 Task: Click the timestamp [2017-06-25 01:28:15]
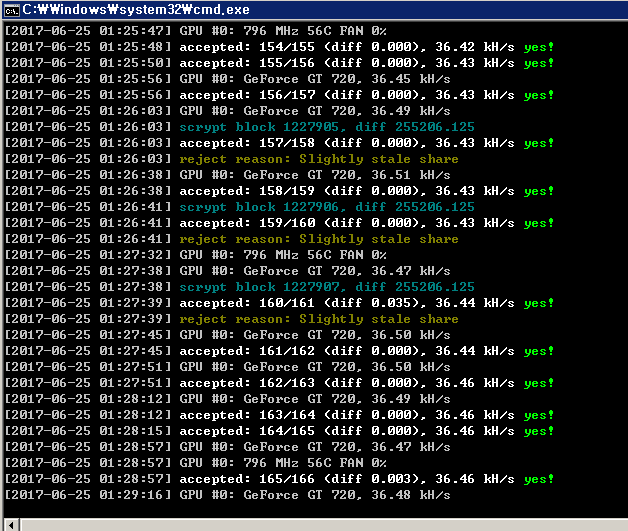pos(88,431)
